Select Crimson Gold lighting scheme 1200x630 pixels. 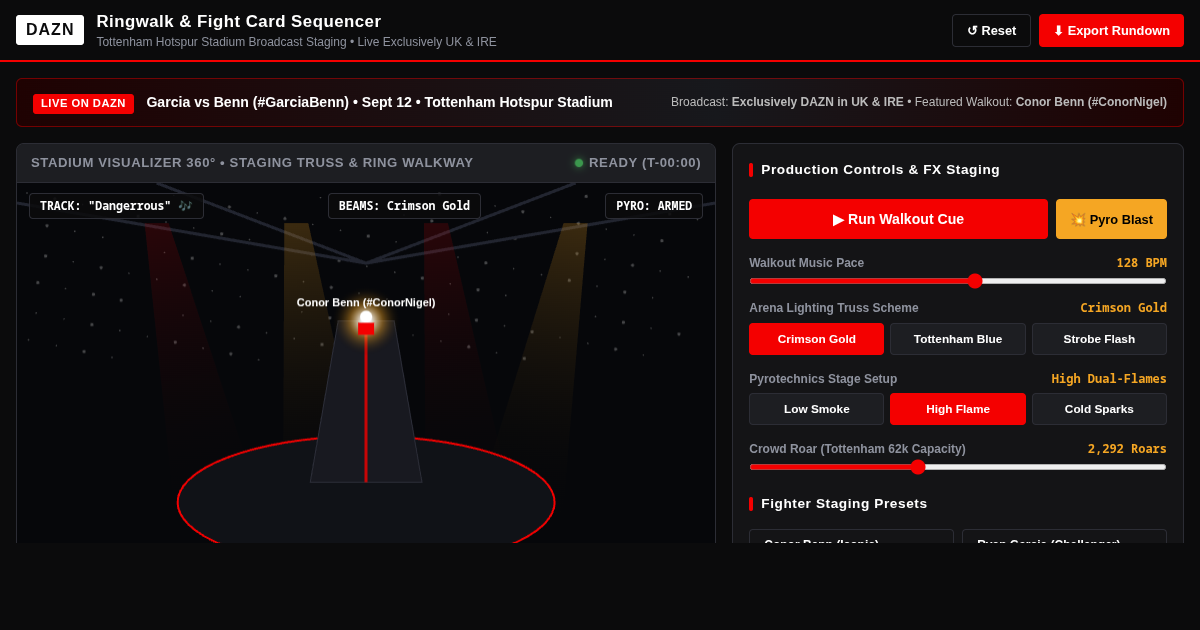tap(816, 339)
